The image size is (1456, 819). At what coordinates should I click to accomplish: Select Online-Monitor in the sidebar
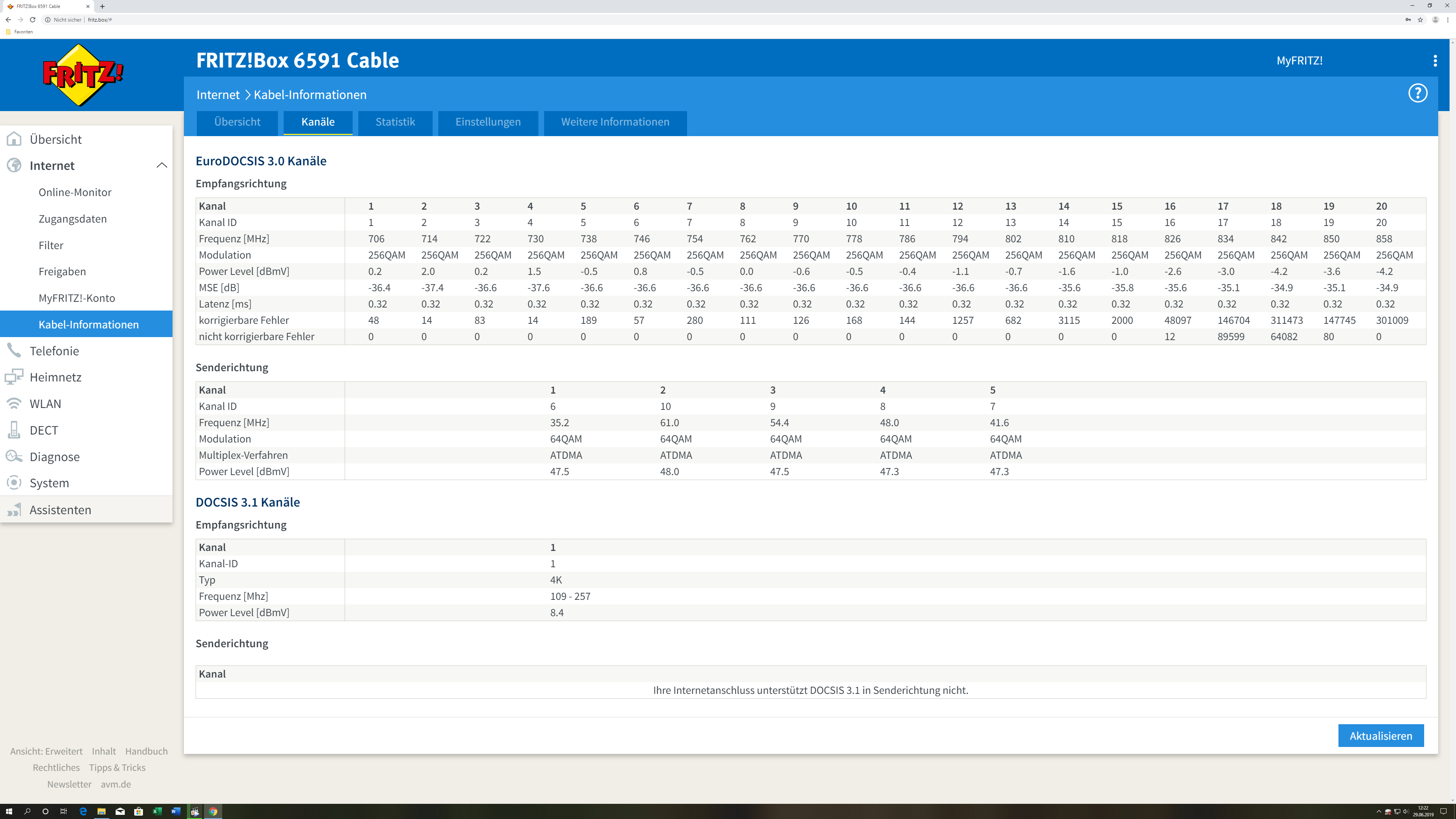[75, 192]
